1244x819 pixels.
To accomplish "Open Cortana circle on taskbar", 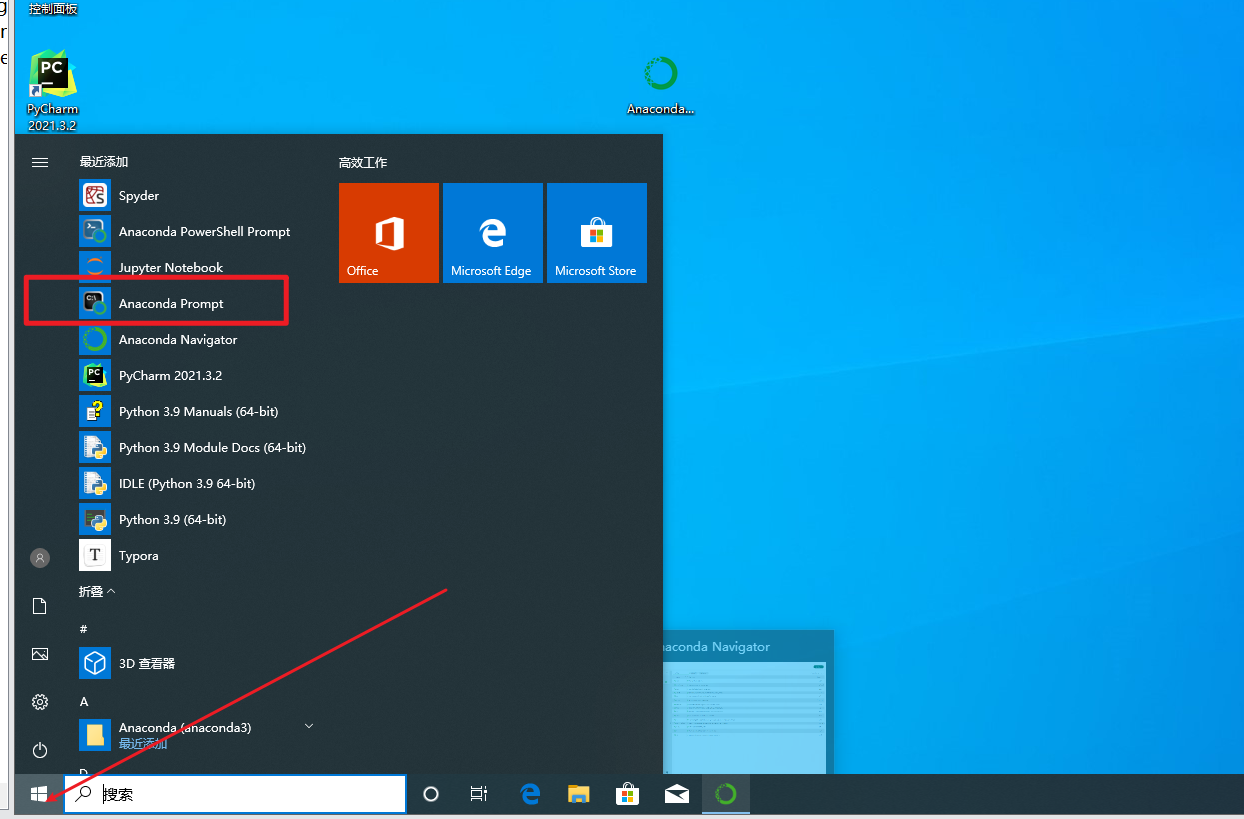I will coord(431,794).
